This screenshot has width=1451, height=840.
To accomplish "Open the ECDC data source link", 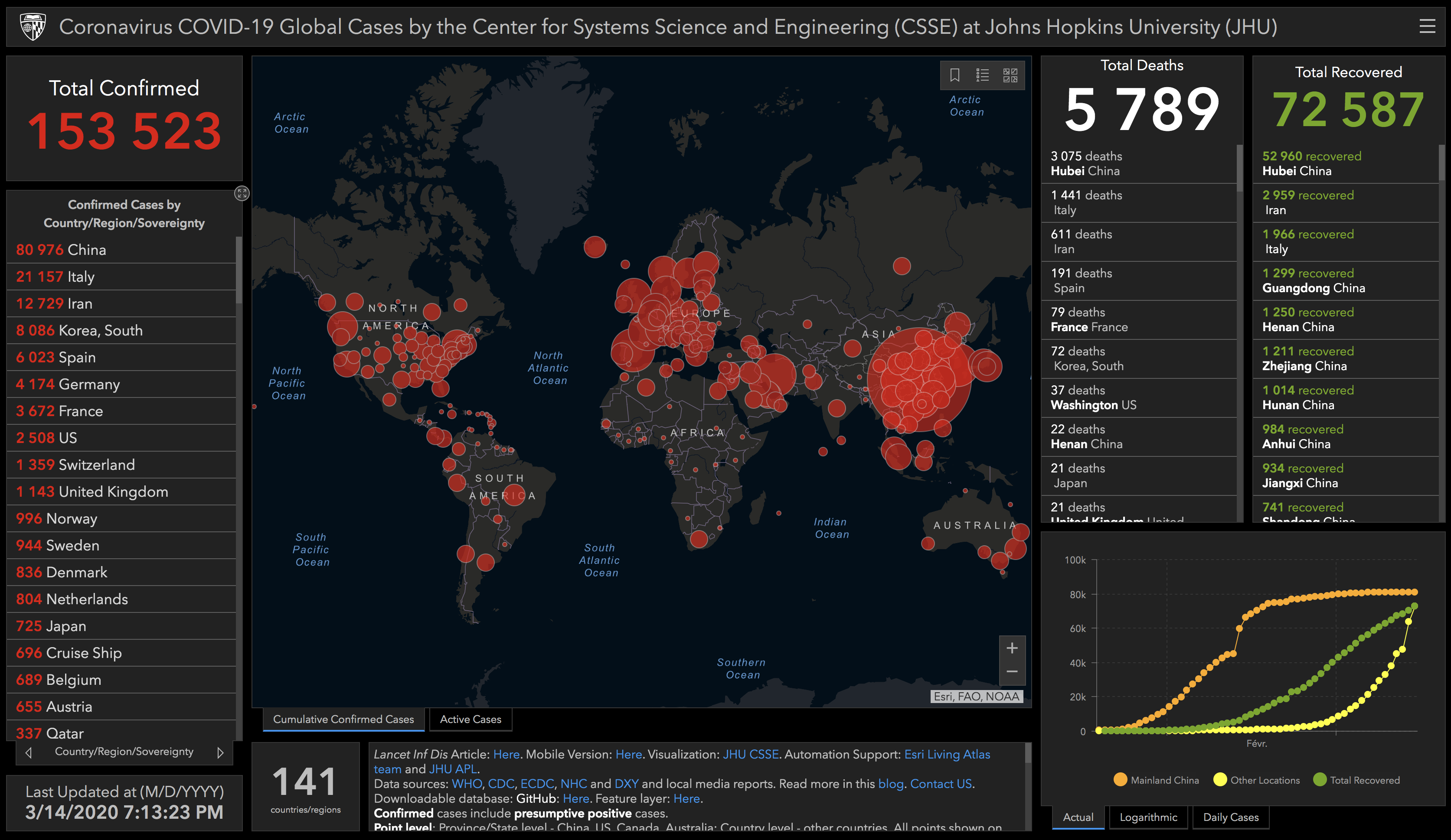I will 537,784.
